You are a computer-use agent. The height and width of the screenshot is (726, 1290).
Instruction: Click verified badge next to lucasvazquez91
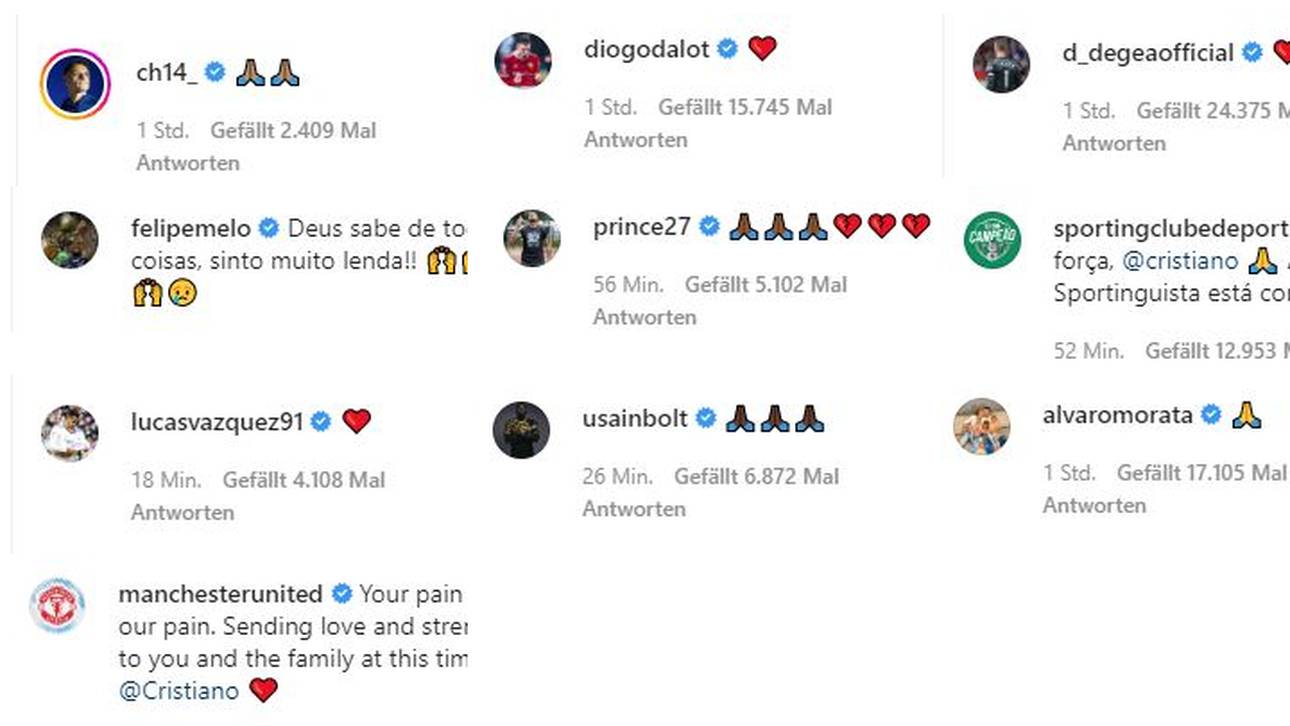pos(321,422)
